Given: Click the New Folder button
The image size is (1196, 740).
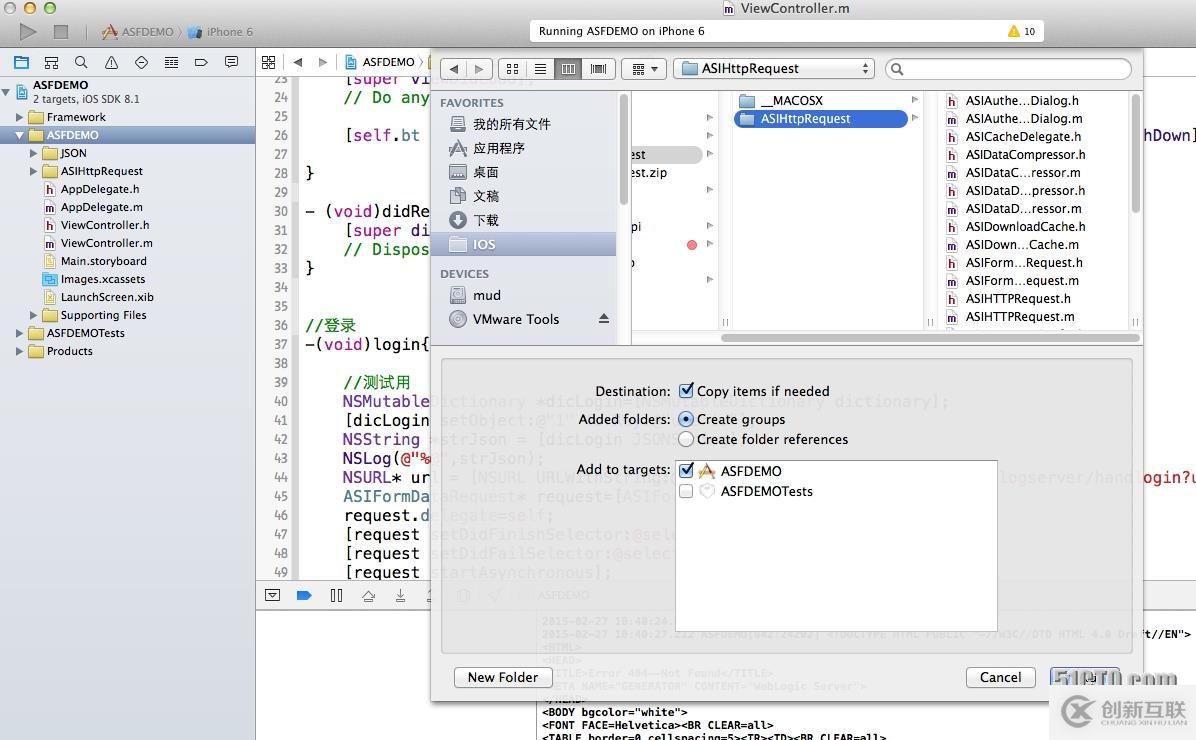Looking at the screenshot, I should click(x=503, y=677).
